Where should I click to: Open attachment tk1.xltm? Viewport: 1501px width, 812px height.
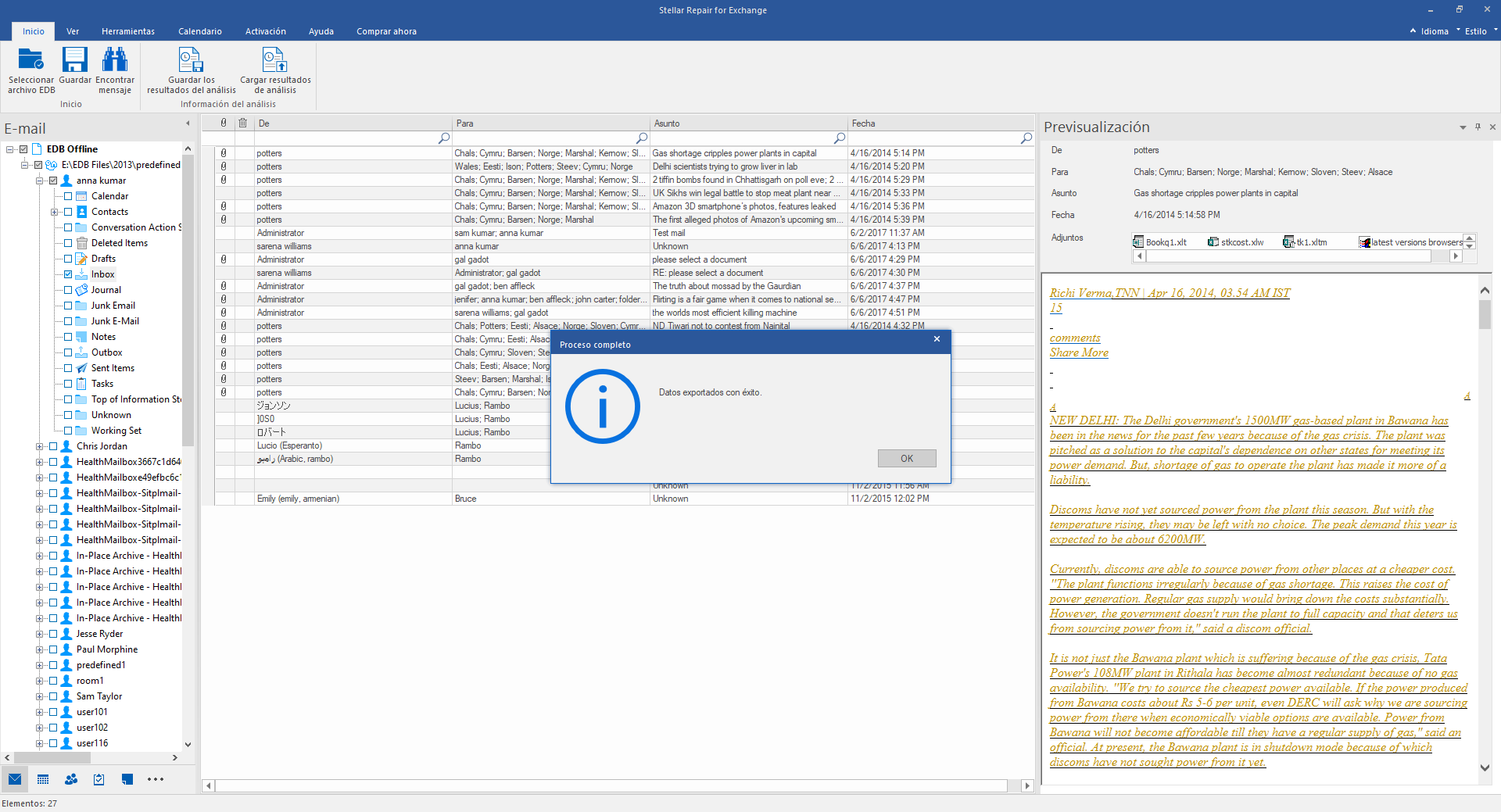[1305, 242]
